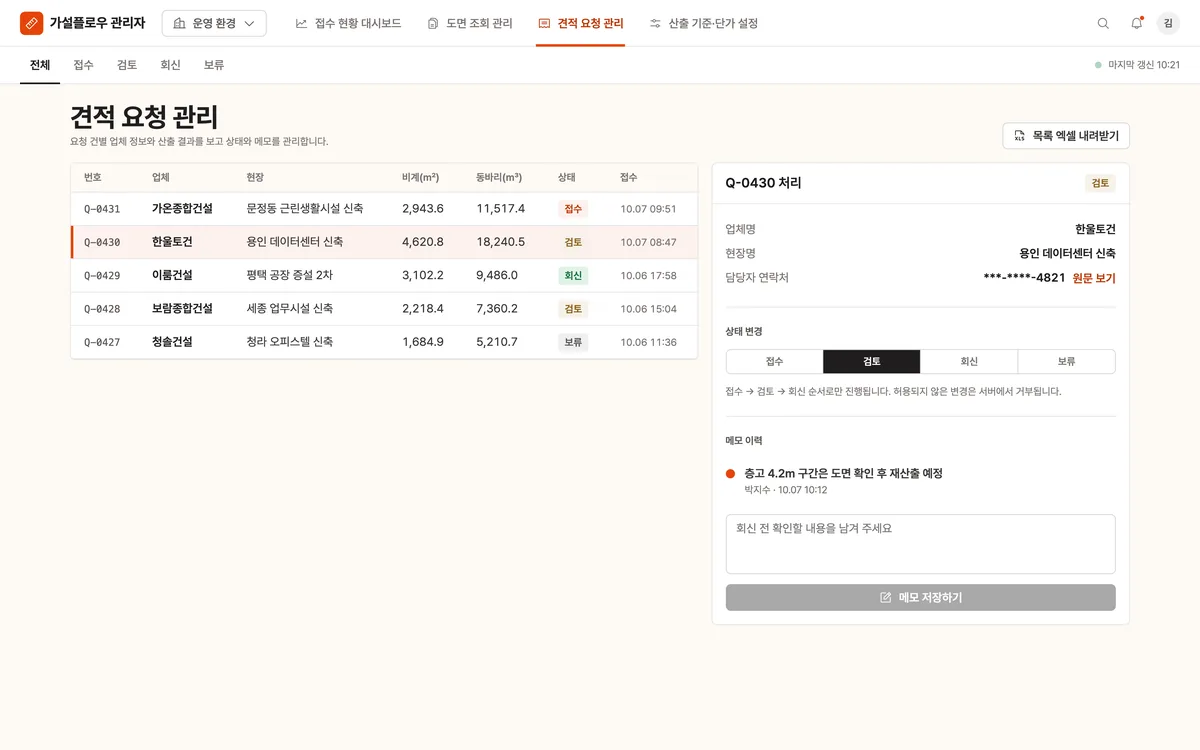Switch to the 전체 filter tab
1200x750 pixels.
40,65
